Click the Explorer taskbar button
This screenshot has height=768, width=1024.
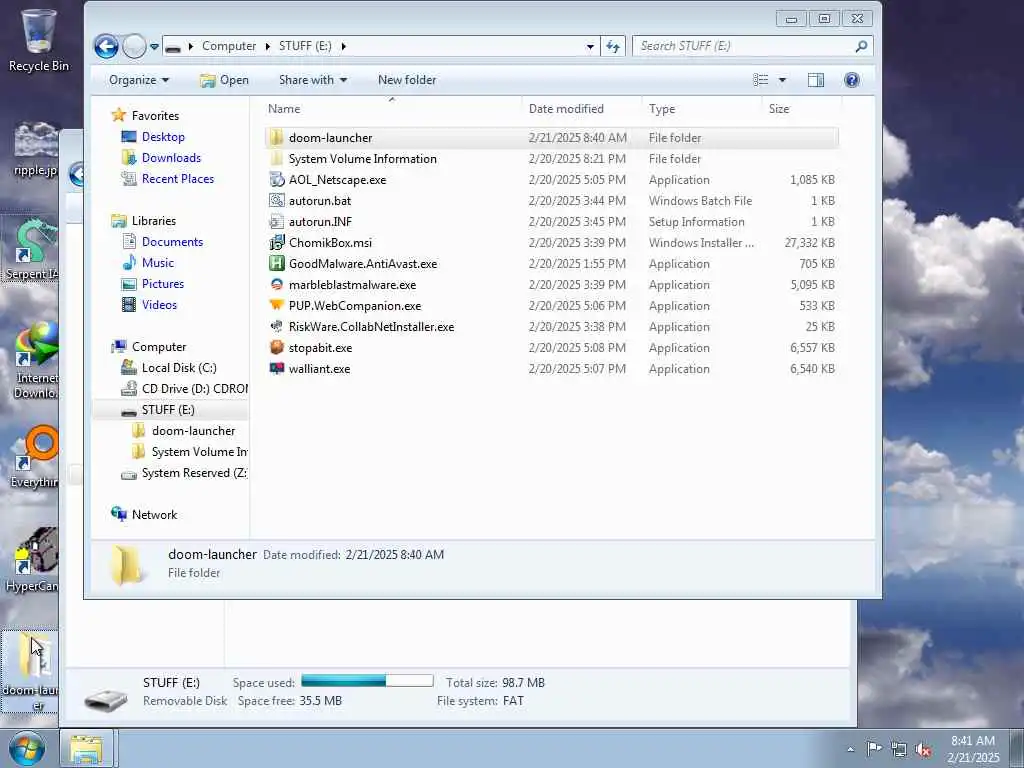pos(87,749)
